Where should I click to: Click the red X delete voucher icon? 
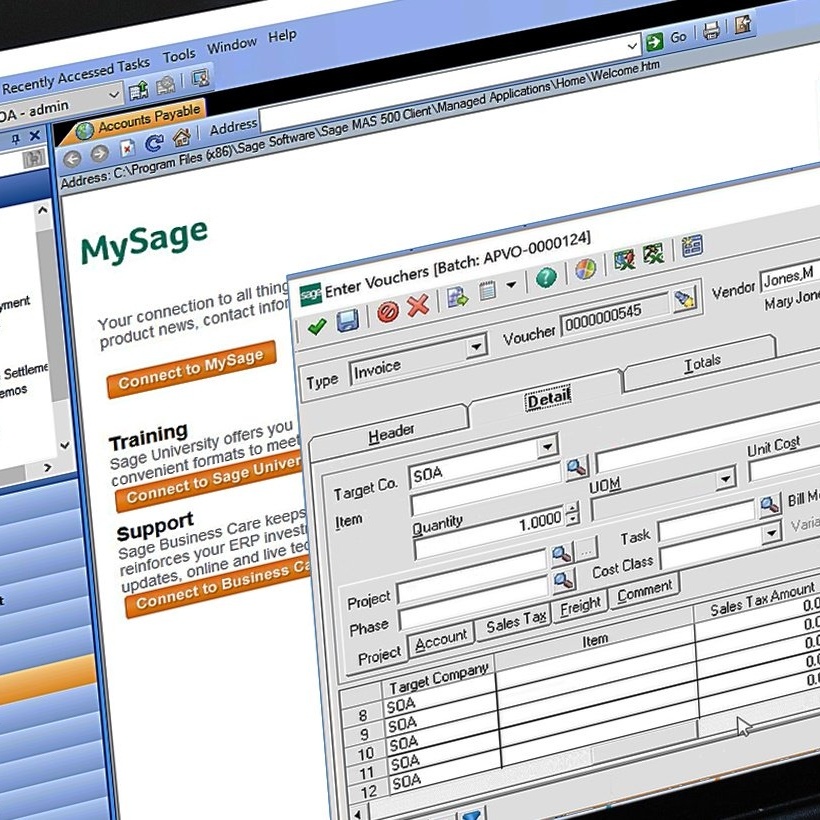click(x=418, y=306)
